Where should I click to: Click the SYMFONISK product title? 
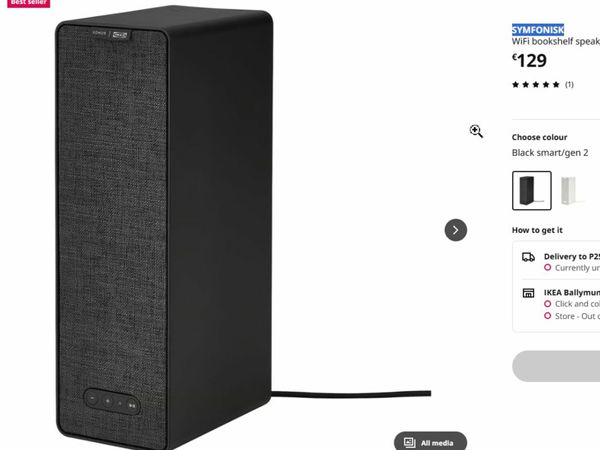(538, 29)
